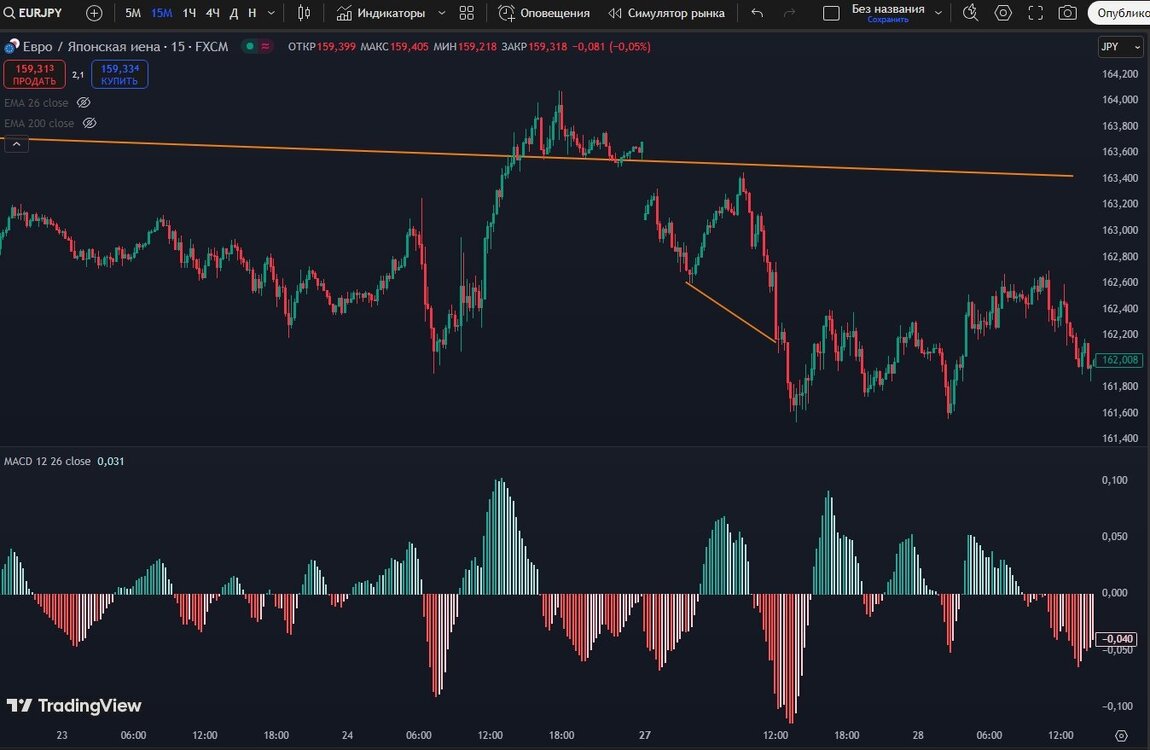The height and width of the screenshot is (750, 1150).
Task: Select the Д daily timeframe
Action: point(234,12)
